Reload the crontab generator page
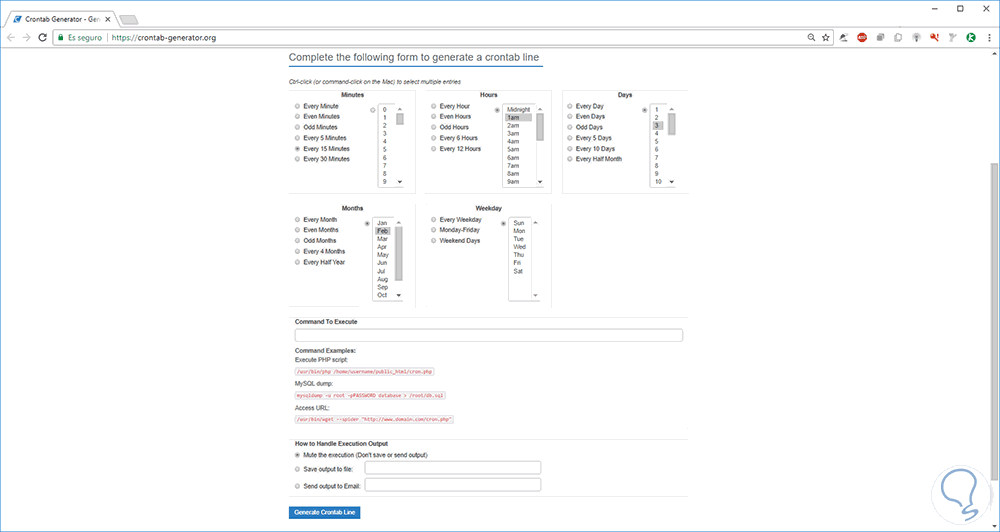This screenshot has height=532, width=1000. pyautogui.click(x=43, y=38)
